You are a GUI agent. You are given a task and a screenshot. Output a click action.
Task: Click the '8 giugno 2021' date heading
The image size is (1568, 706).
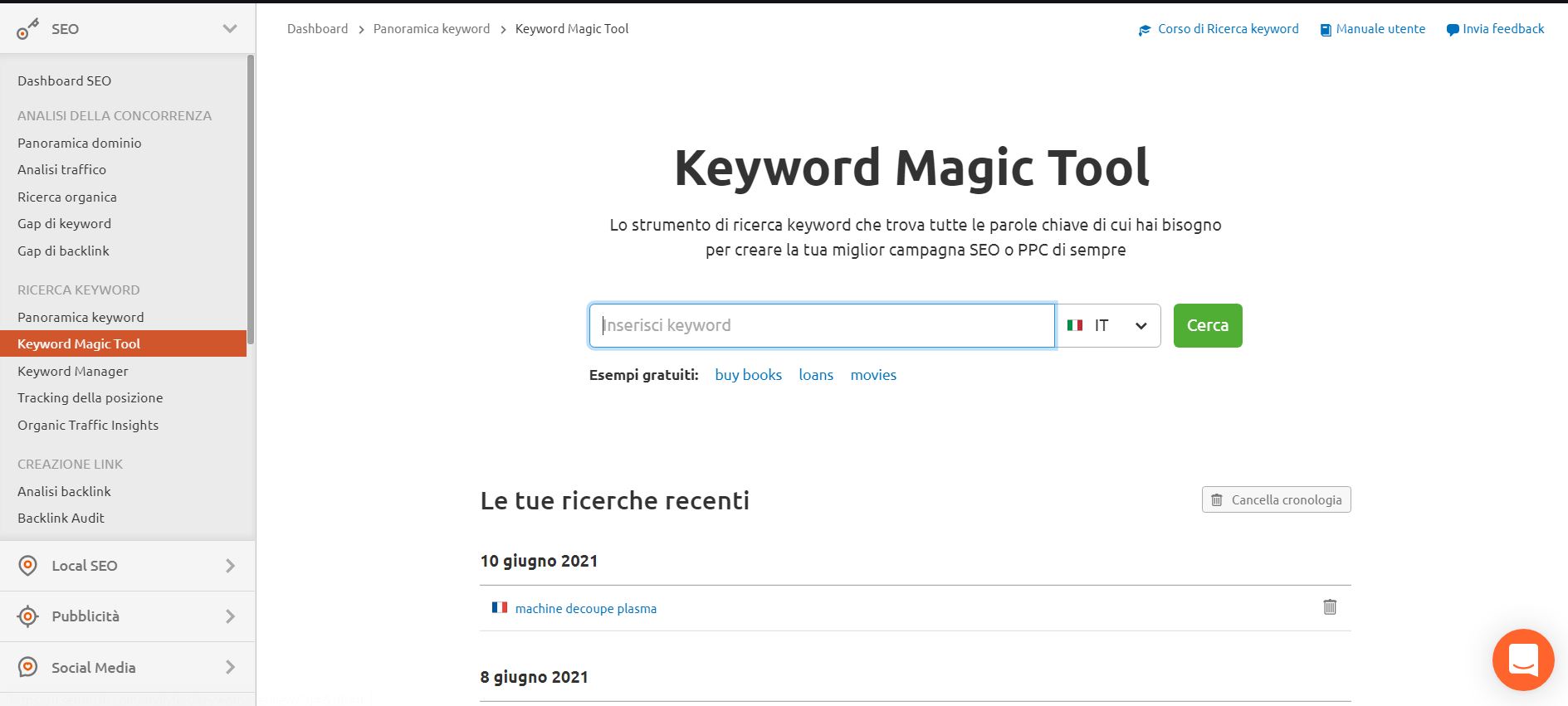click(x=534, y=677)
